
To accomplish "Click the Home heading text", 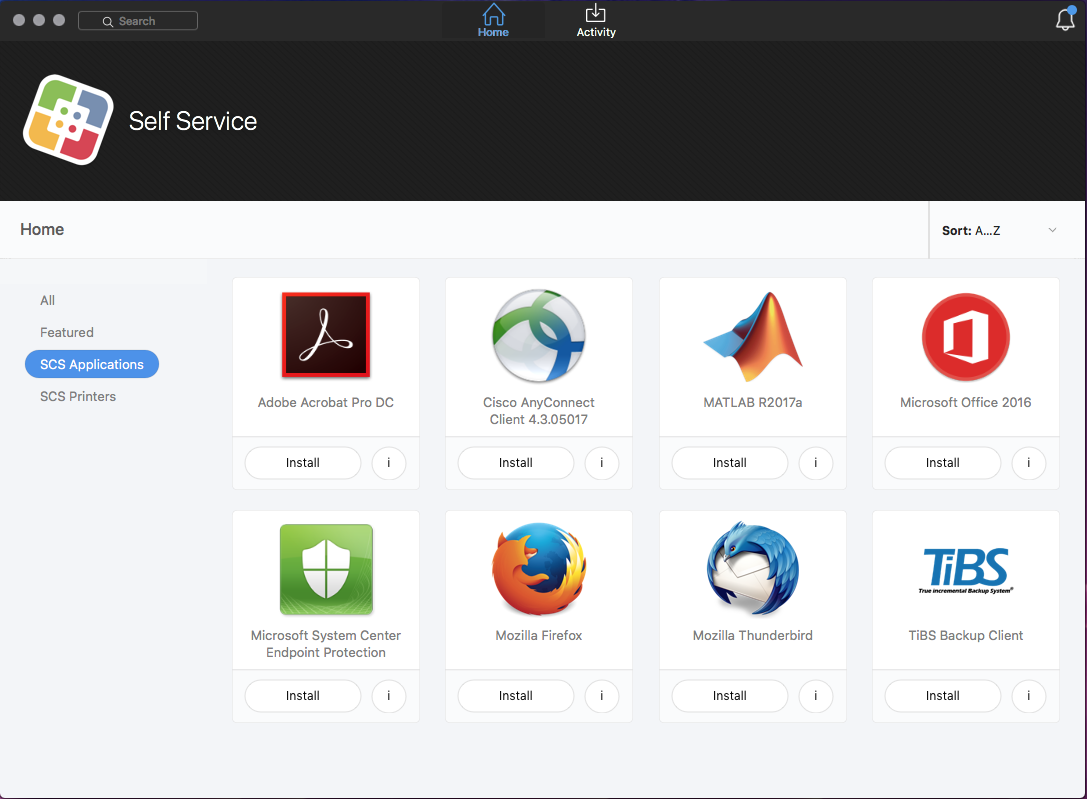I will coord(42,229).
